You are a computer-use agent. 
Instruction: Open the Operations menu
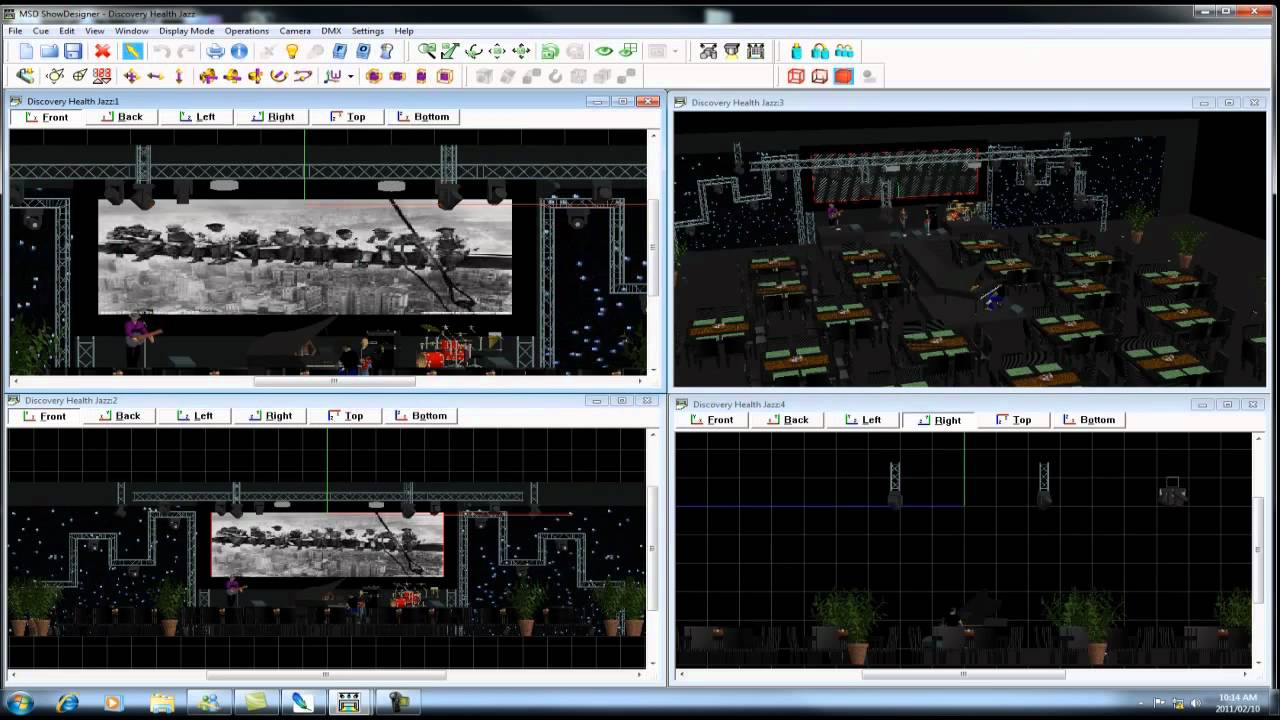[246, 31]
